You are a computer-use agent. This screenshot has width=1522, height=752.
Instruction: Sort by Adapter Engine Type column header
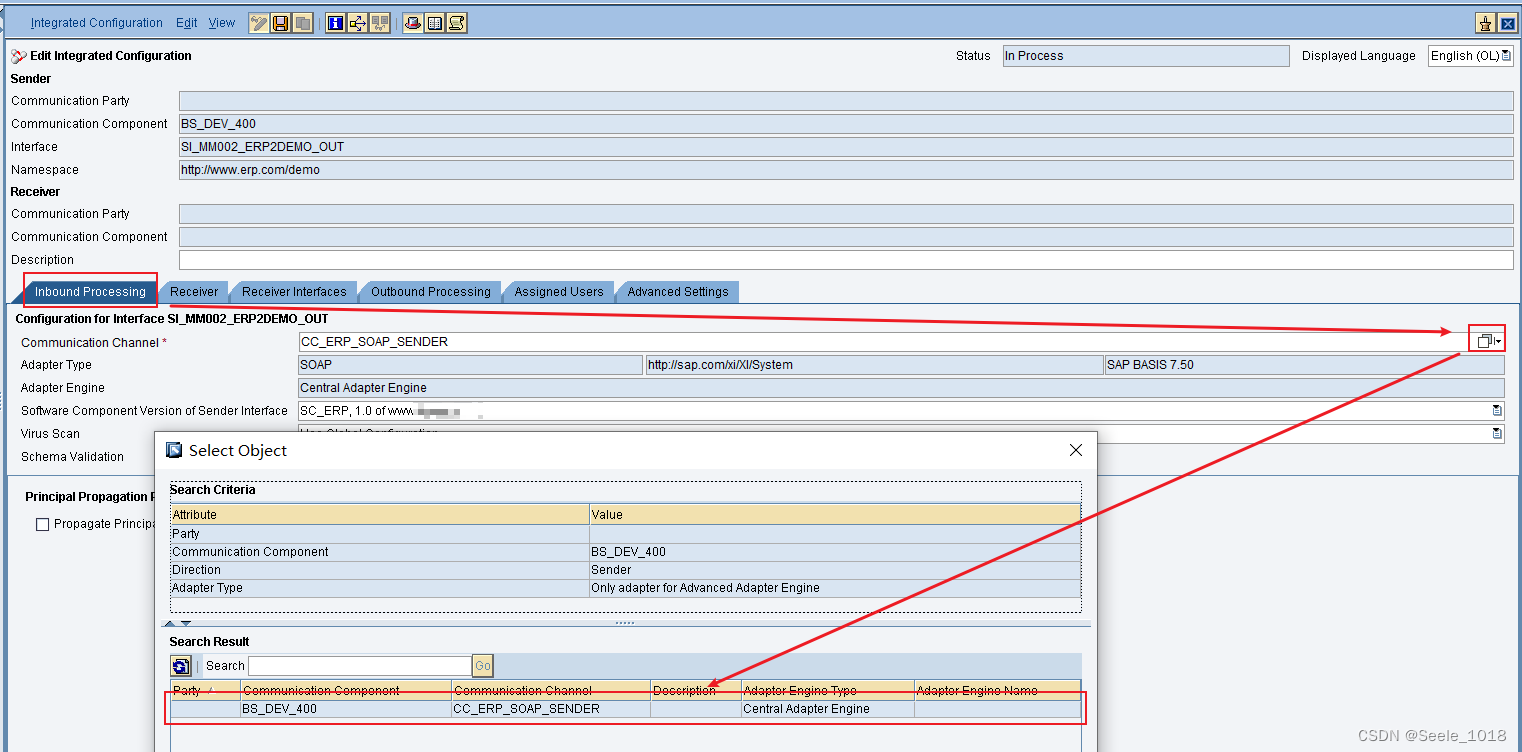pyautogui.click(x=828, y=691)
